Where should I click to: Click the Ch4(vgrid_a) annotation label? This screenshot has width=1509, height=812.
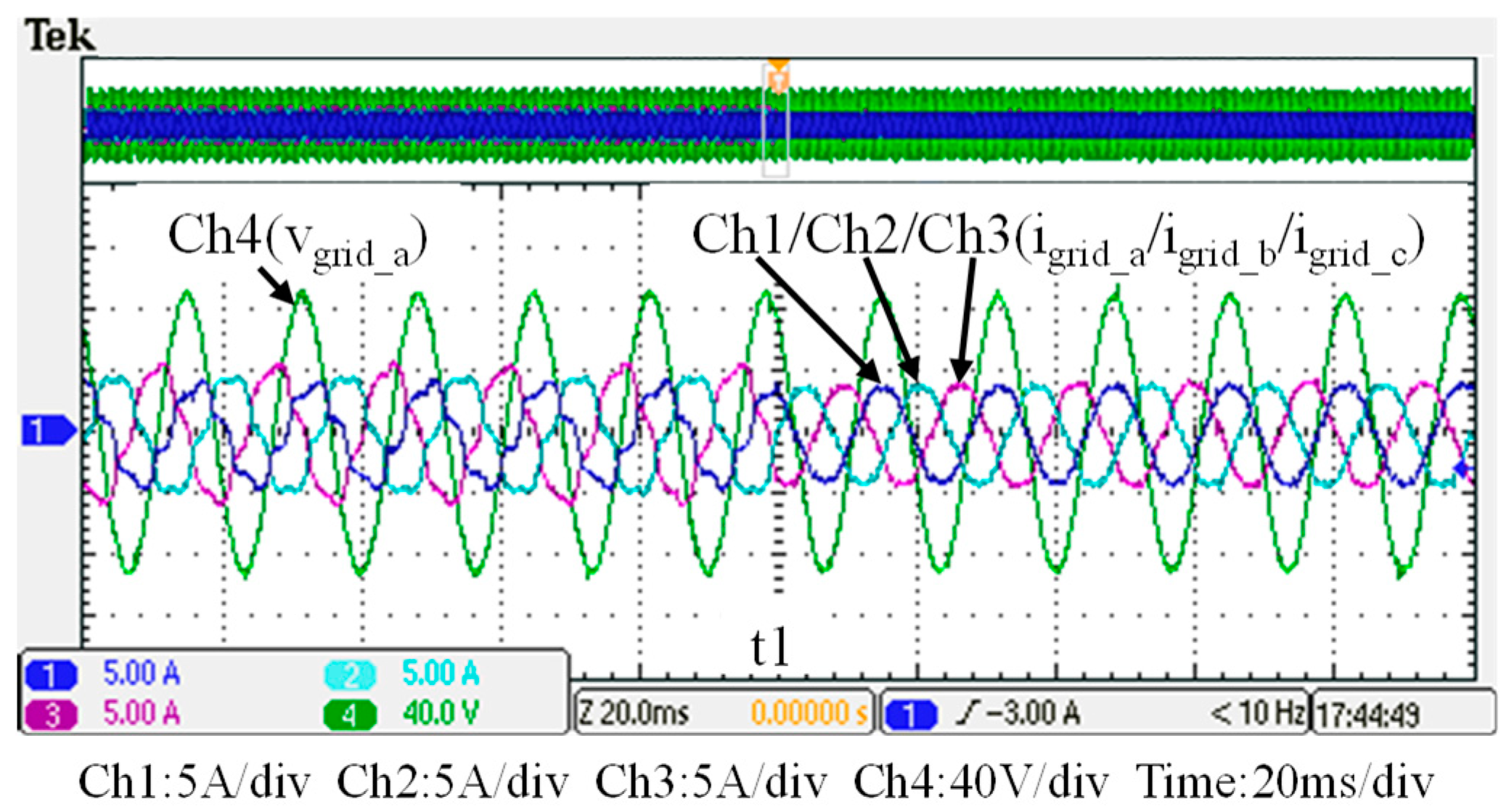298,239
